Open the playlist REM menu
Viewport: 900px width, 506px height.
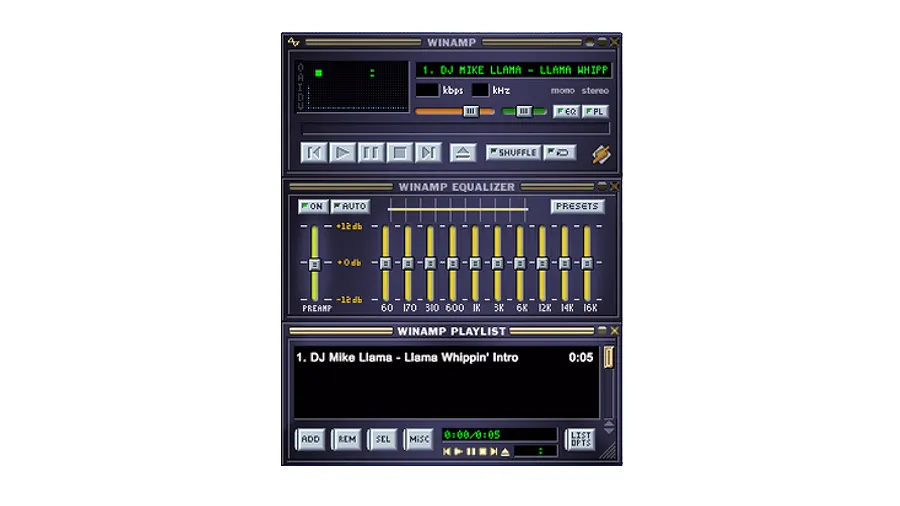(x=347, y=439)
